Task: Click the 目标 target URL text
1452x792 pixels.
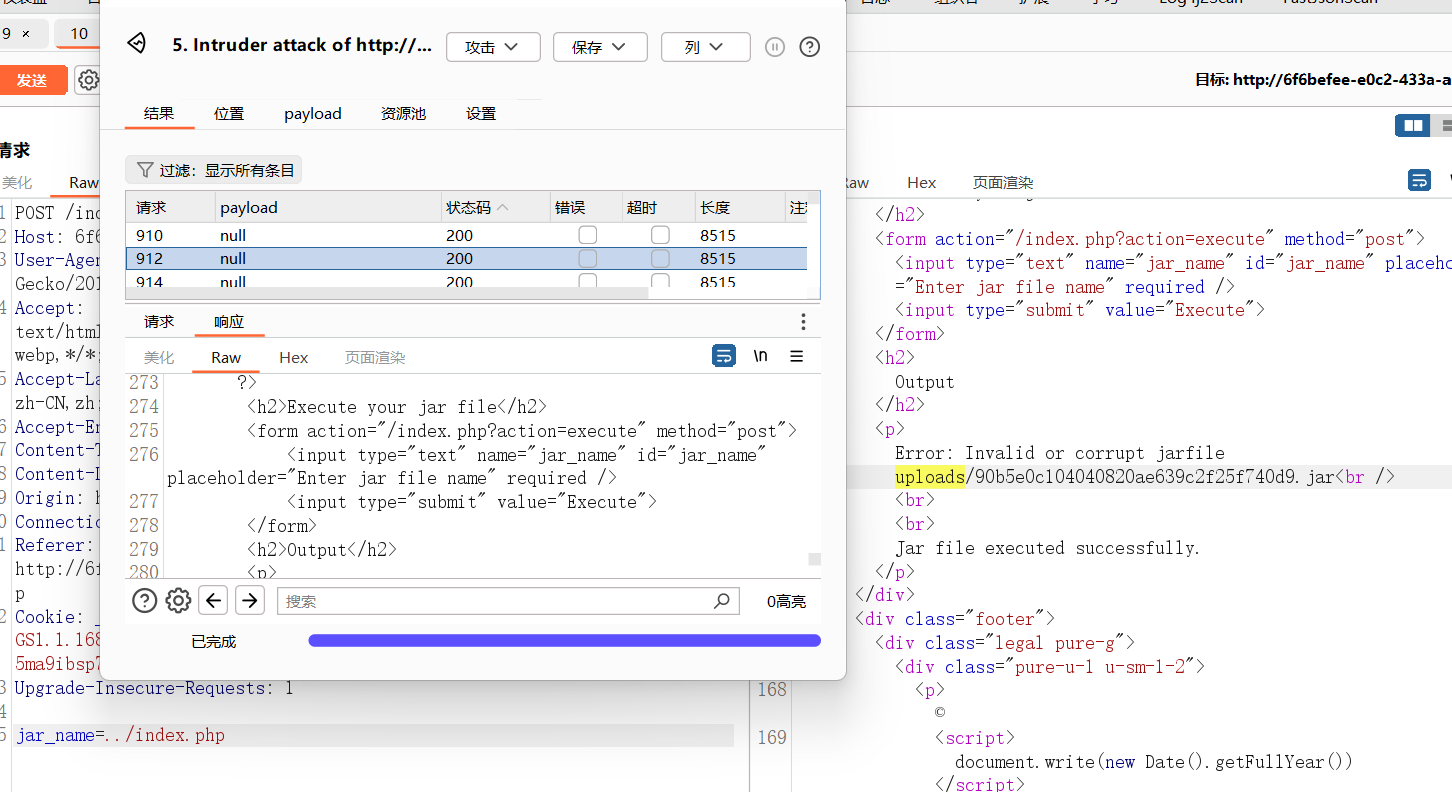Action: pos(1323,79)
